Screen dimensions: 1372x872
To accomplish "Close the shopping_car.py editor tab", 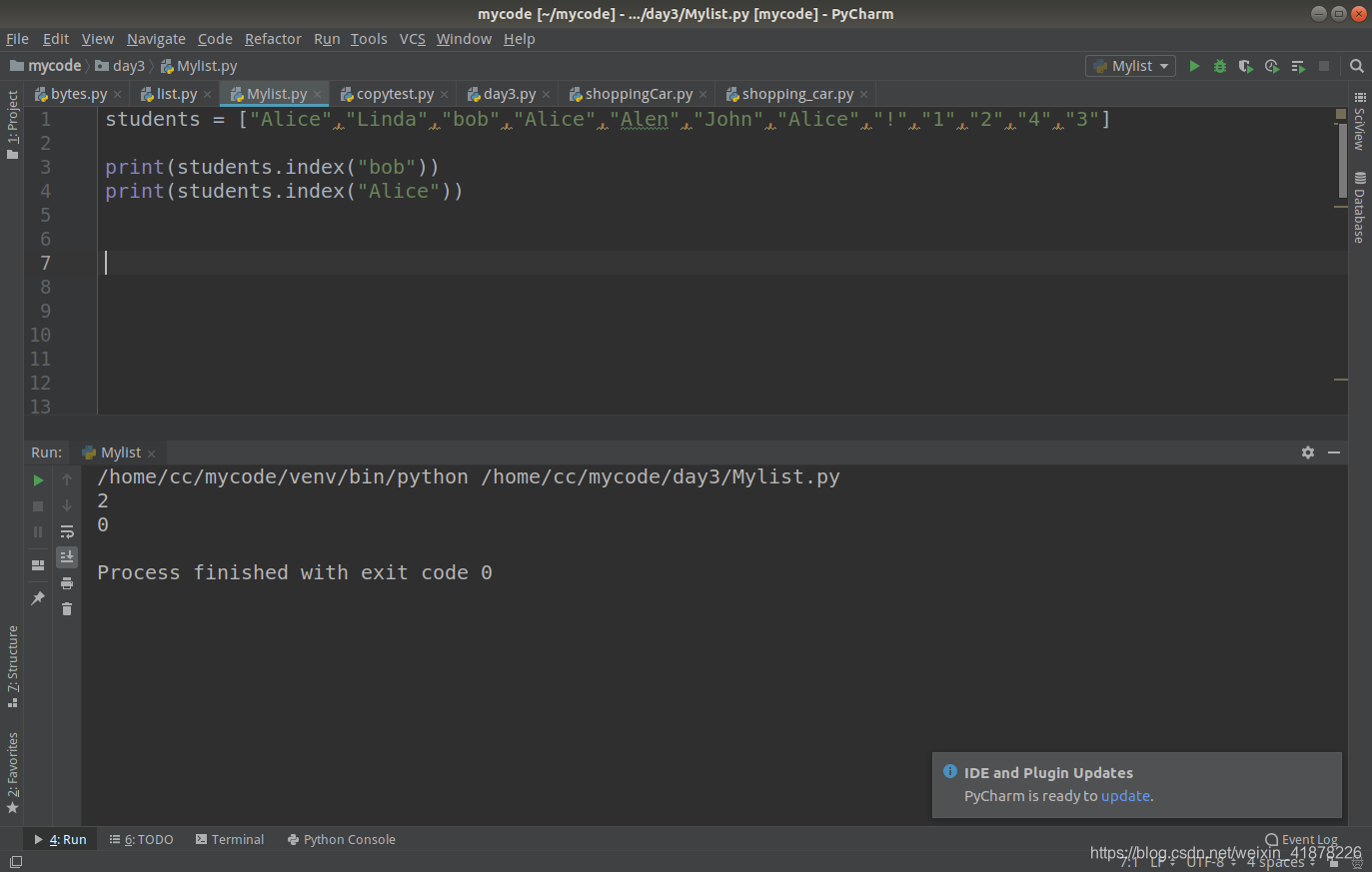I will [863, 94].
